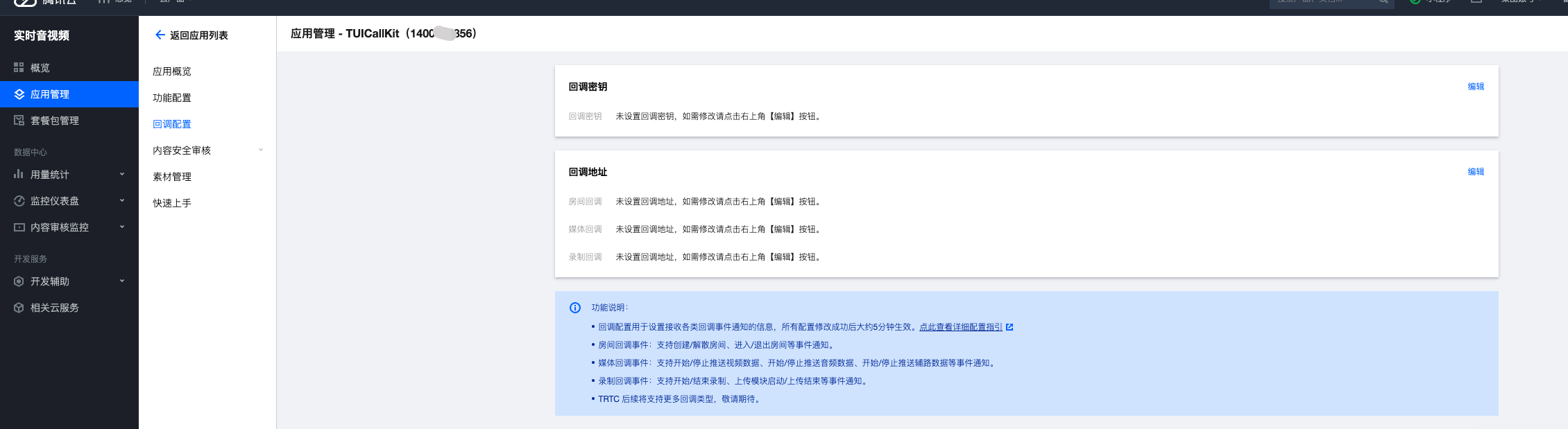Click the back arrow beside 返回应用列表
Viewport: 1568px width, 429px height.
160,35
